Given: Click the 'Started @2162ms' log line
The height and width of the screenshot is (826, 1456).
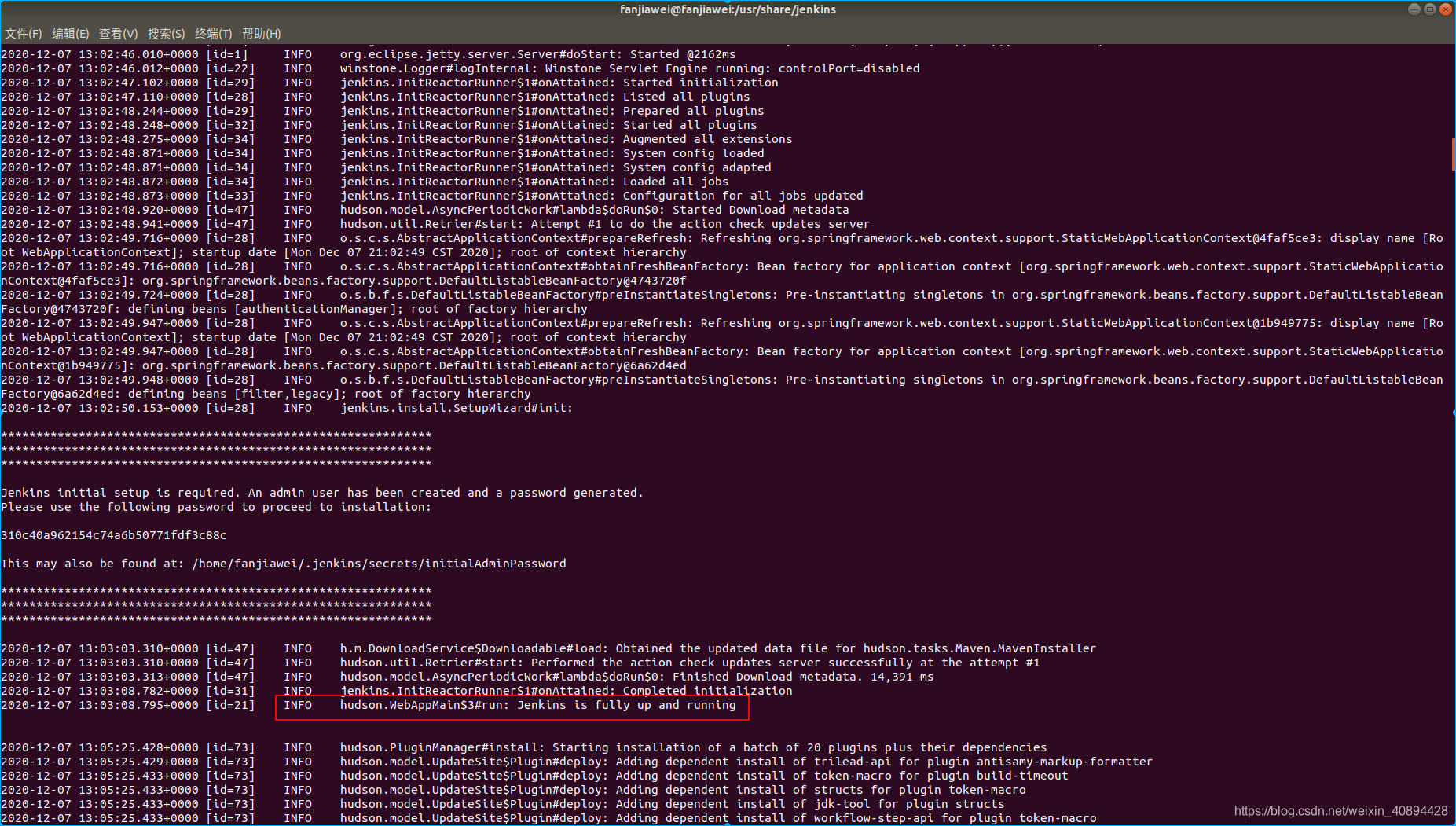Looking at the screenshot, I should (x=369, y=54).
